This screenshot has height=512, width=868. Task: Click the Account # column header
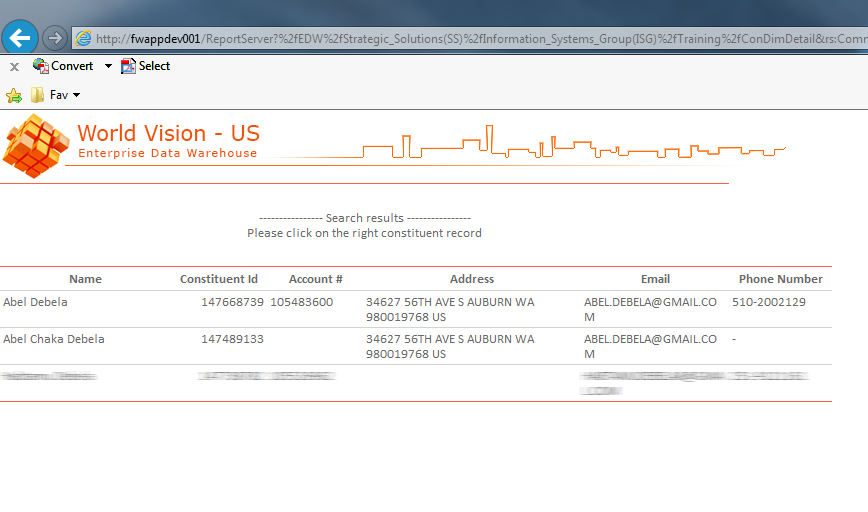click(316, 279)
